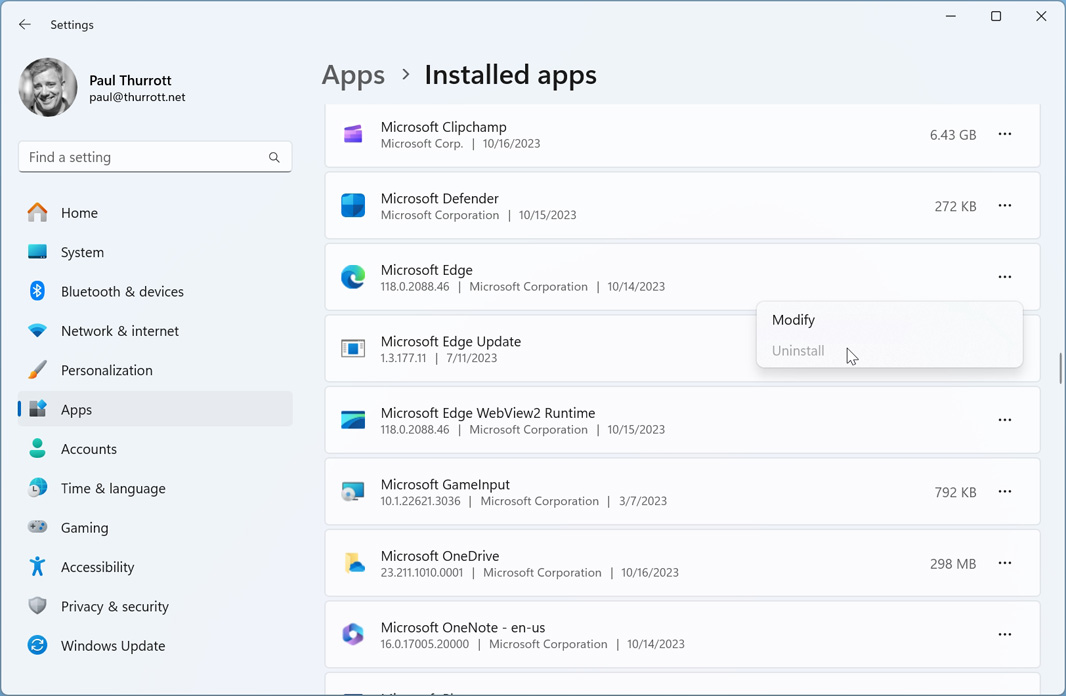Screen dimensions: 1066x696
Task: Click the Edge WebView2 Runtime icon
Action: 353,420
